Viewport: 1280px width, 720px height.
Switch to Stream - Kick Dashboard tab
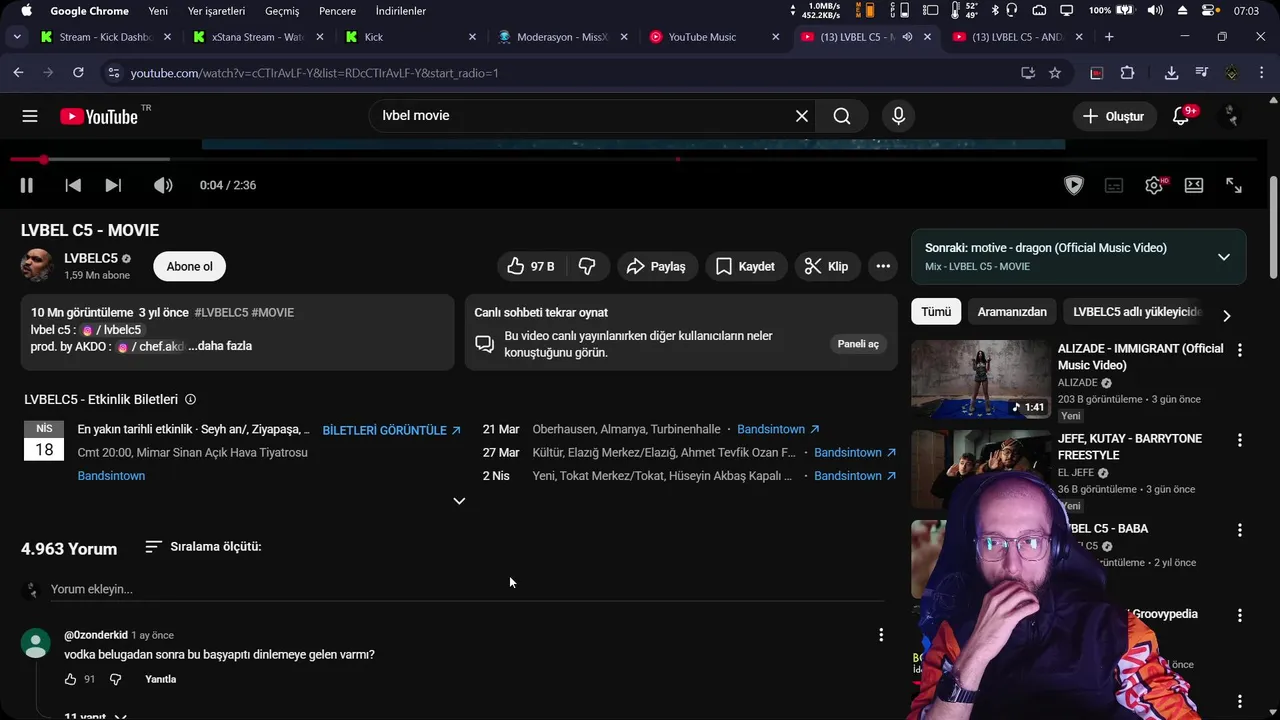[105, 37]
